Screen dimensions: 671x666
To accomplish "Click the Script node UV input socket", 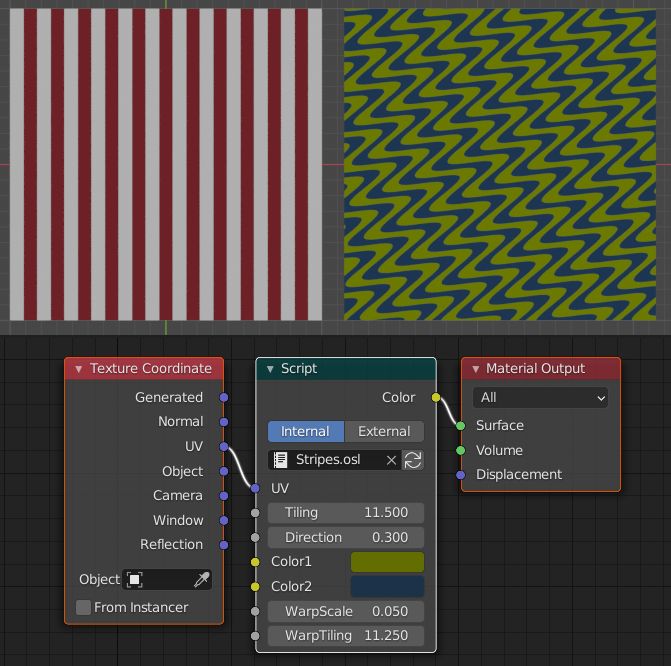I will click(255, 488).
